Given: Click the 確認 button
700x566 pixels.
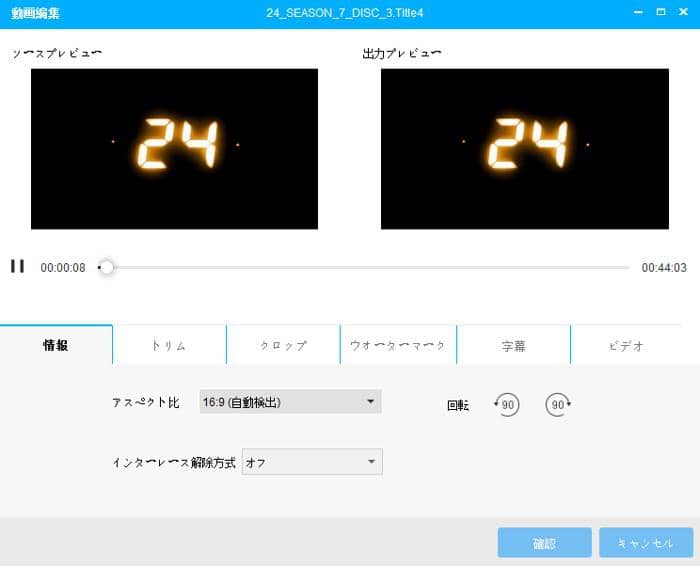Looking at the screenshot, I should (x=545, y=543).
